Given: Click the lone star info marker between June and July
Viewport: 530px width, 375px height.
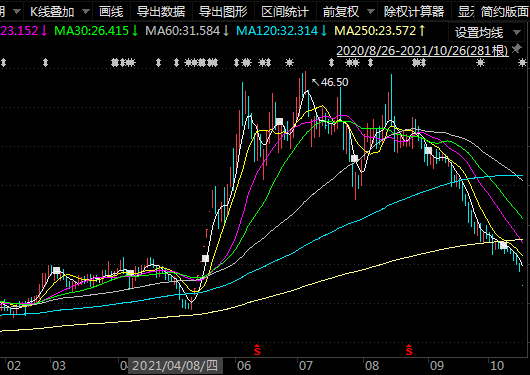Looking at the screenshot, I should pos(289,63).
